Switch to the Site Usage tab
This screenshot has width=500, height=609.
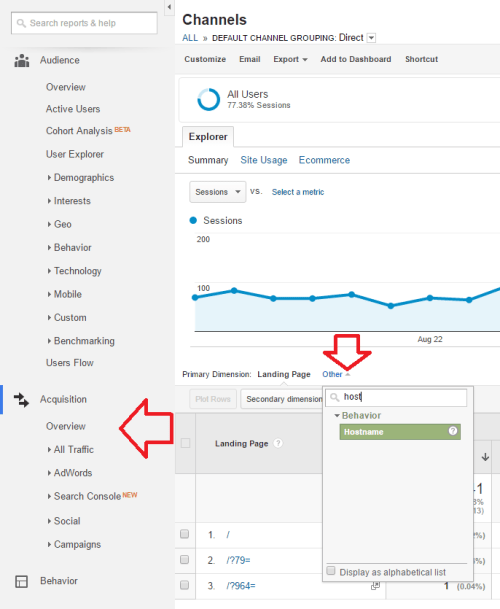[264, 160]
